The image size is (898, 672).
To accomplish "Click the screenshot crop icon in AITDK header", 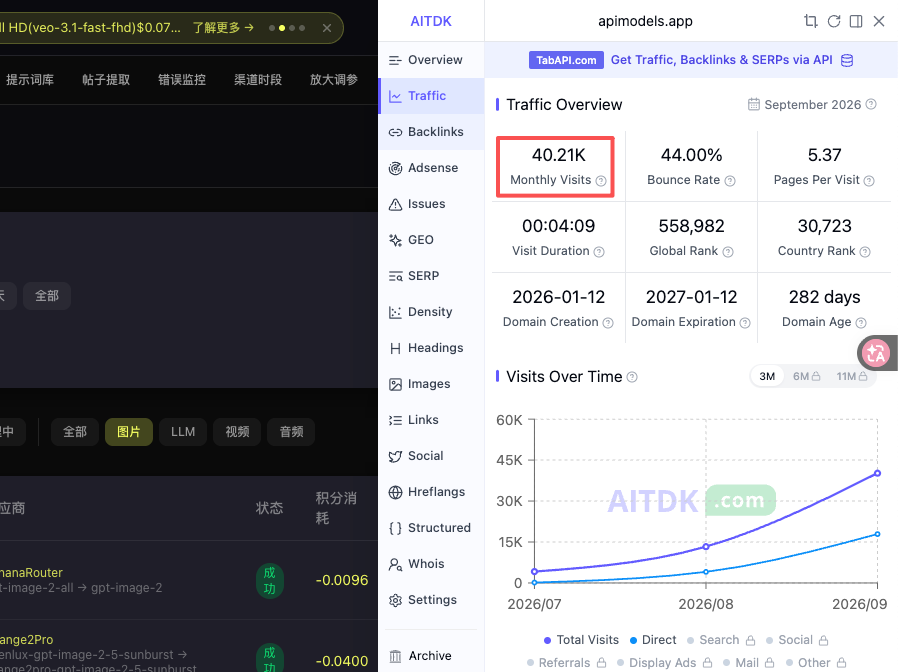I will [x=810, y=21].
